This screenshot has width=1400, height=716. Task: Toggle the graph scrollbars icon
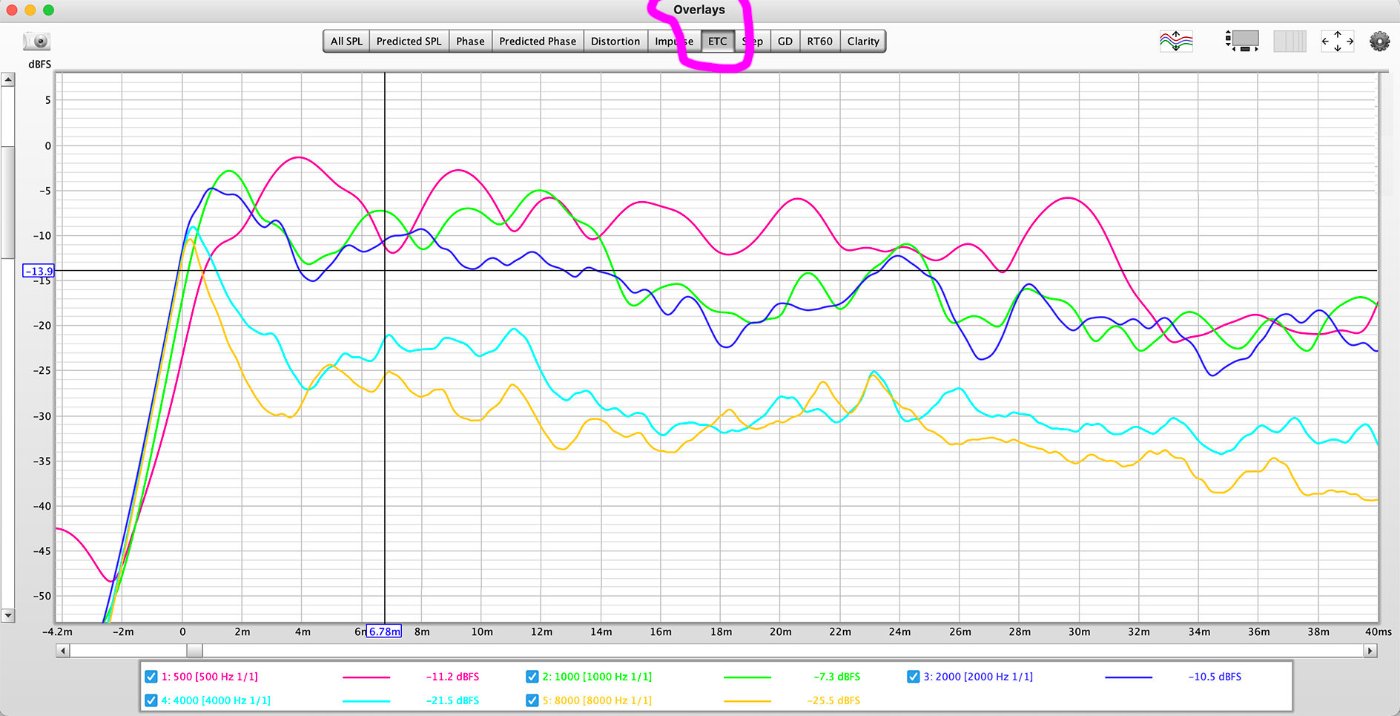(1243, 41)
